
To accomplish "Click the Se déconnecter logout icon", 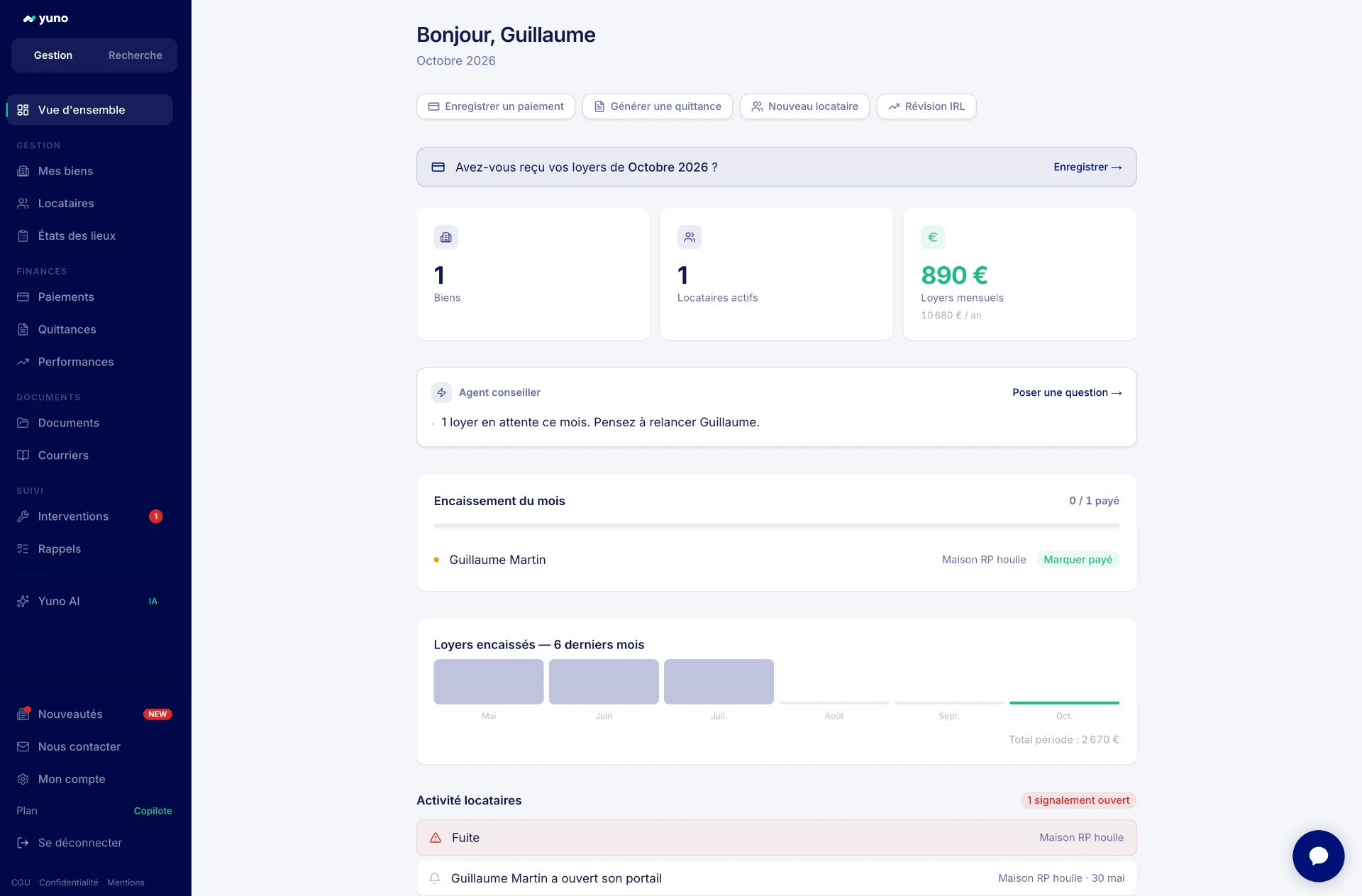I will (x=23, y=843).
